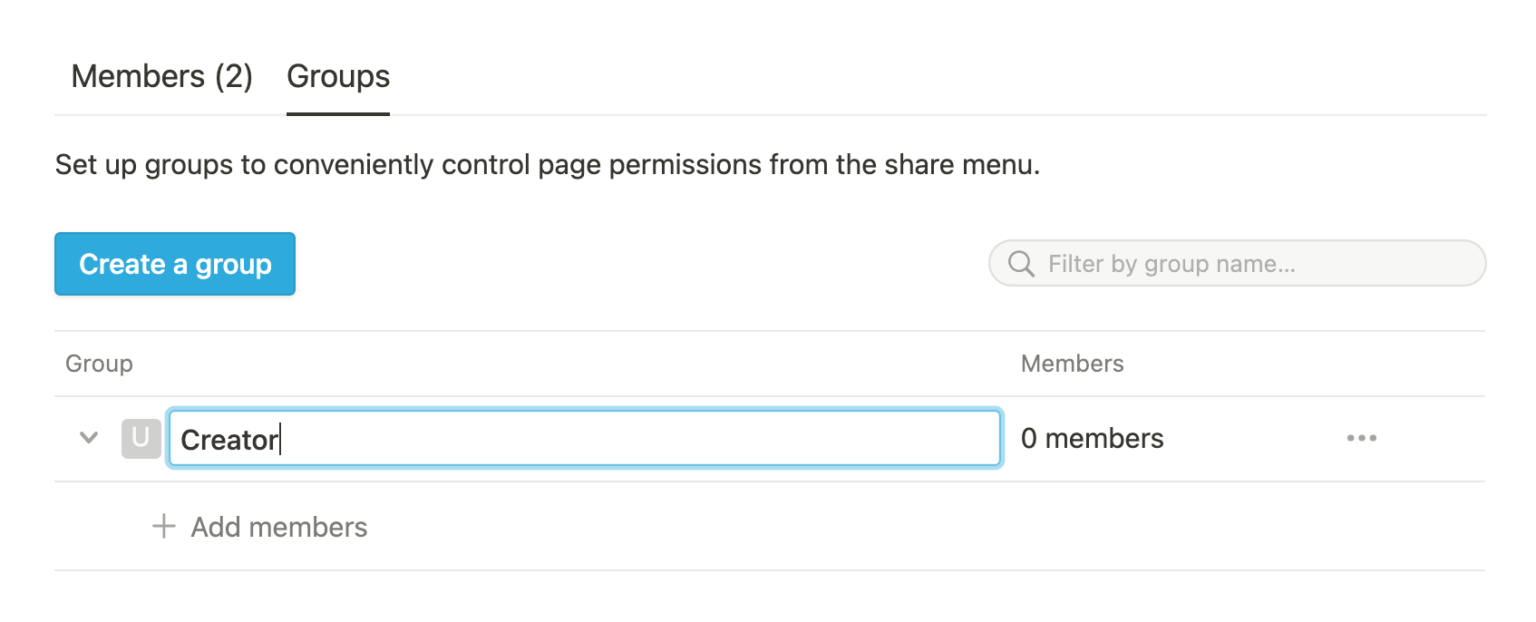Switch to the Members (2) tab

click(x=161, y=77)
